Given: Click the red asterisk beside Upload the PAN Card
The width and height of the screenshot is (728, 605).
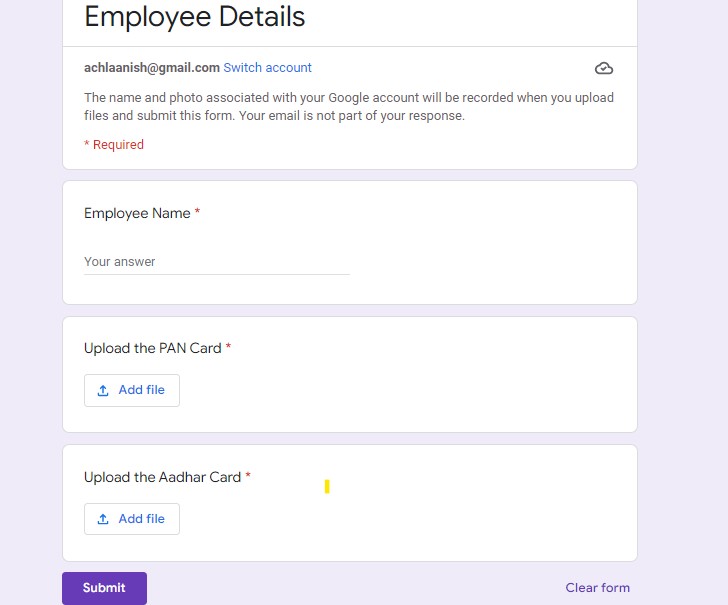Looking at the screenshot, I should tap(228, 346).
